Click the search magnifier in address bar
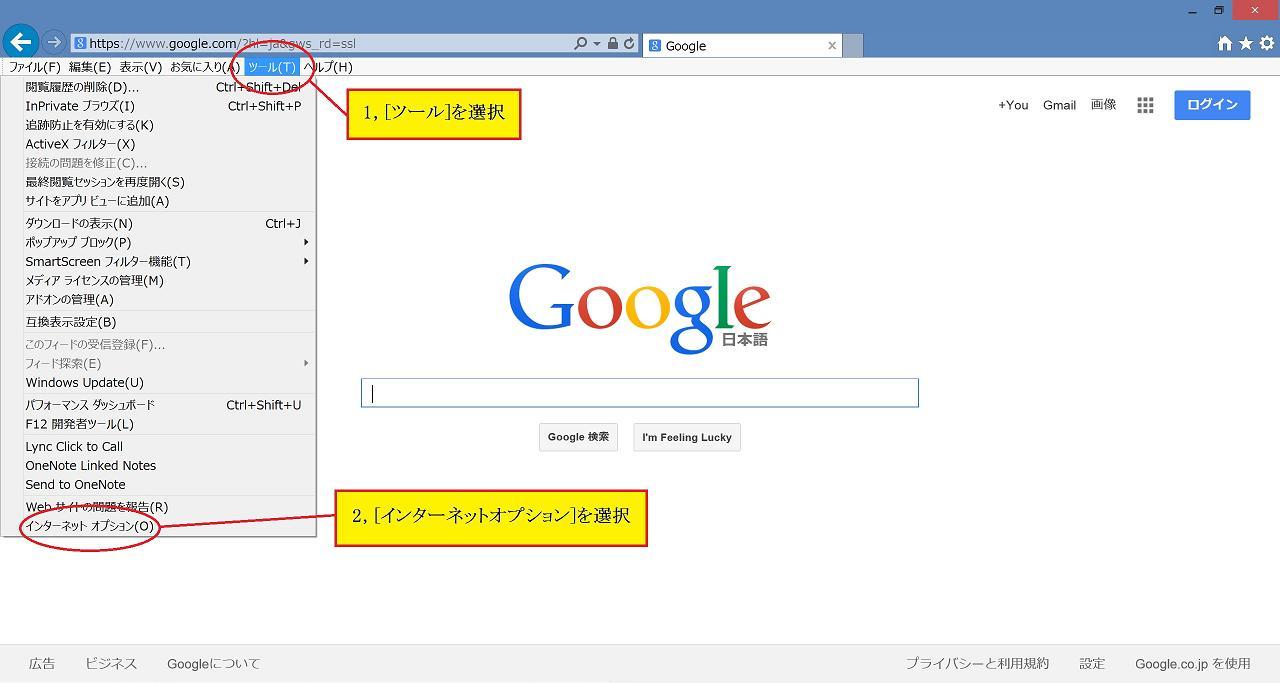Screen dimensions: 1280x683 [581, 43]
